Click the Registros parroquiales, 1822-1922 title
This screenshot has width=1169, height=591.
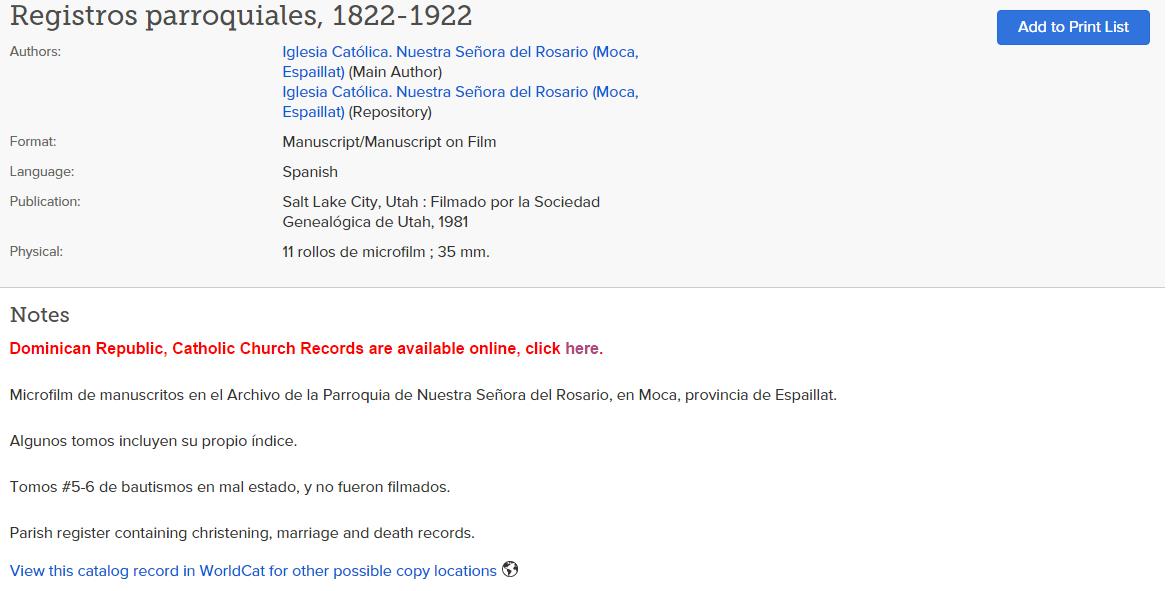tap(241, 15)
